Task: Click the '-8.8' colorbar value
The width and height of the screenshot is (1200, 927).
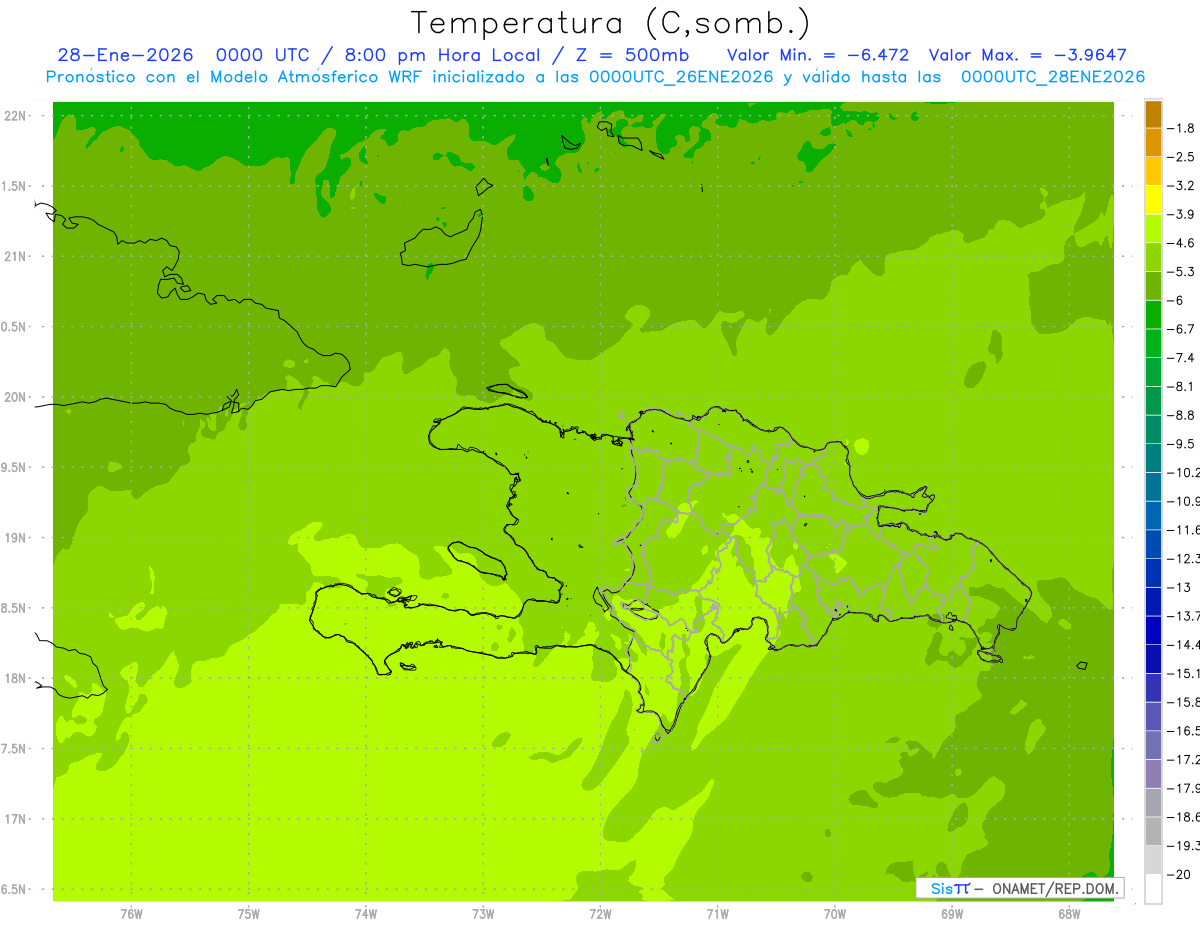Action: point(1181,415)
